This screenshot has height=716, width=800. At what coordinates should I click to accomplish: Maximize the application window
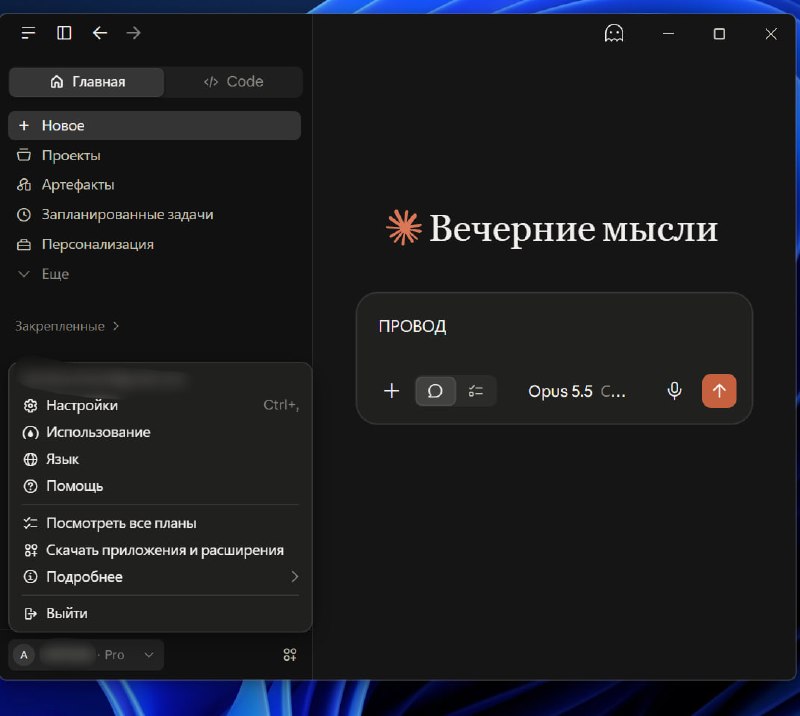click(719, 34)
